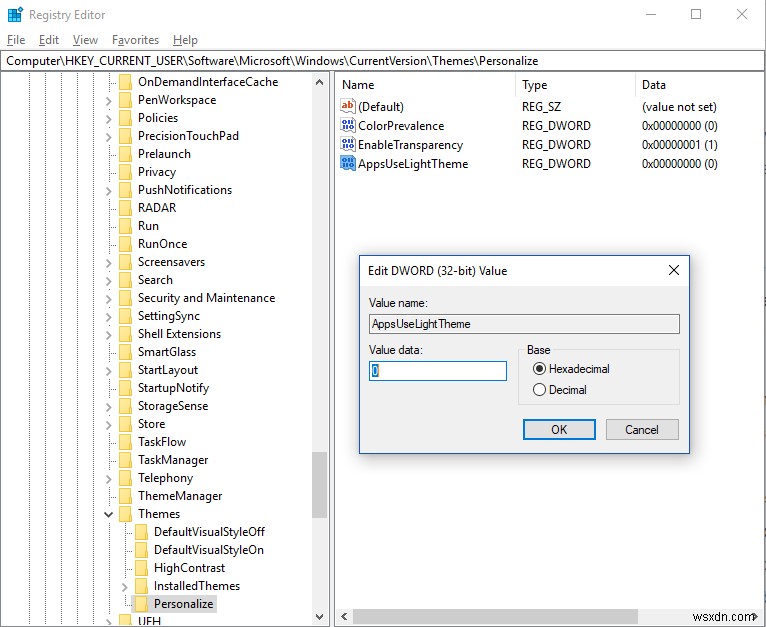Viewport: 766px width, 627px height.
Task: Expand the PushNotifications key
Action: click(108, 191)
